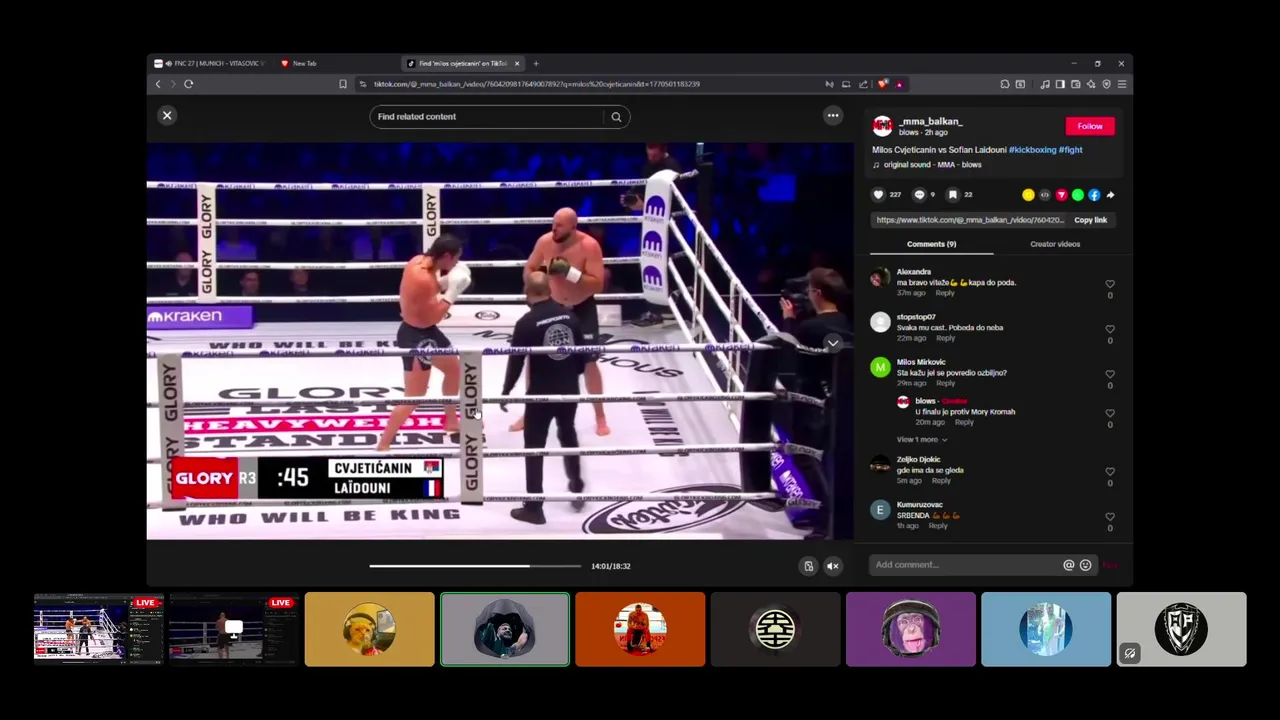Open the browser extensions puzzle icon
Screen dimensions: 1280x720
pyautogui.click(x=1005, y=84)
